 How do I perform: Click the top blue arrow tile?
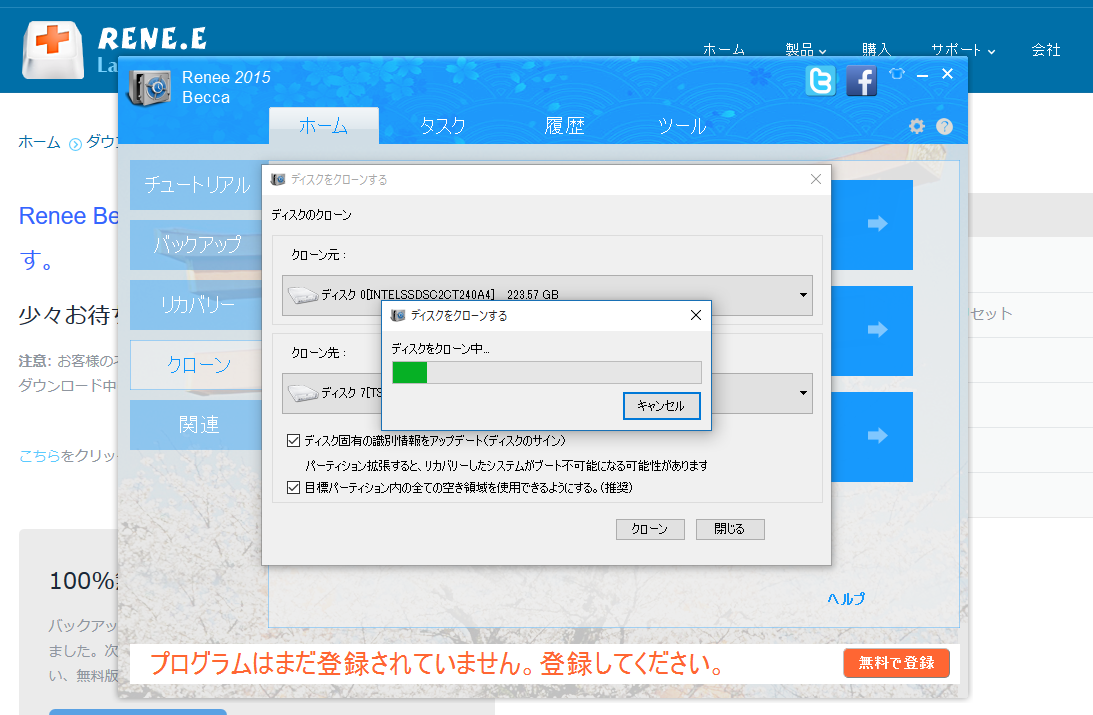[872, 224]
